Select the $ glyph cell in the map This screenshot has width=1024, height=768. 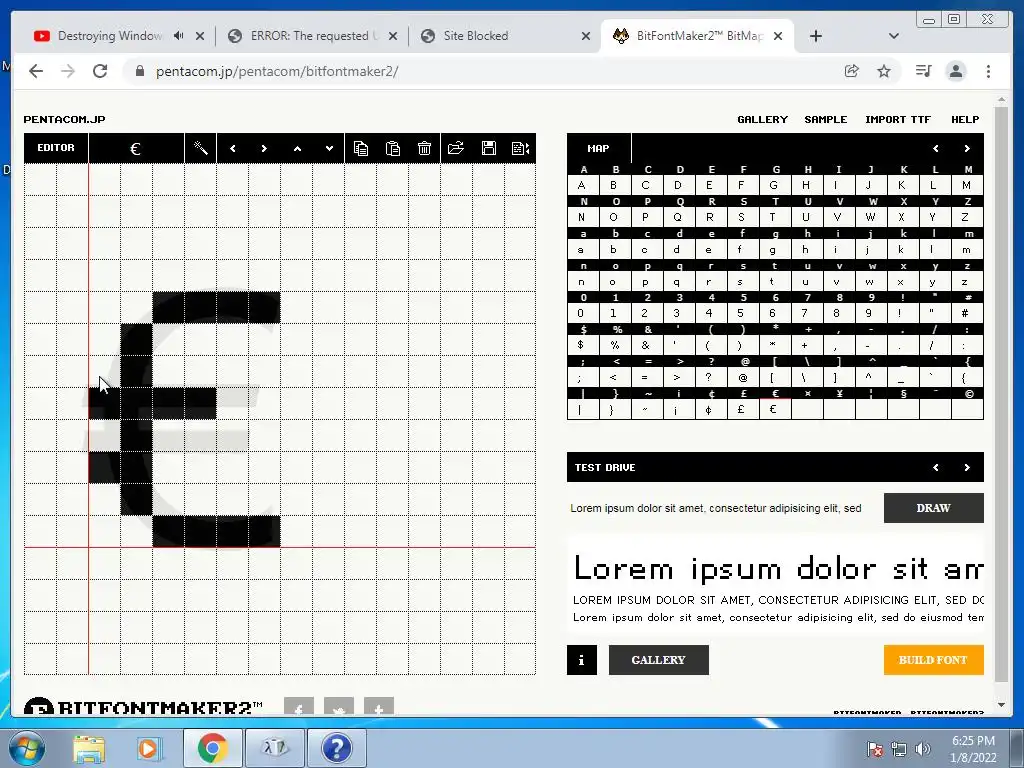(581, 345)
